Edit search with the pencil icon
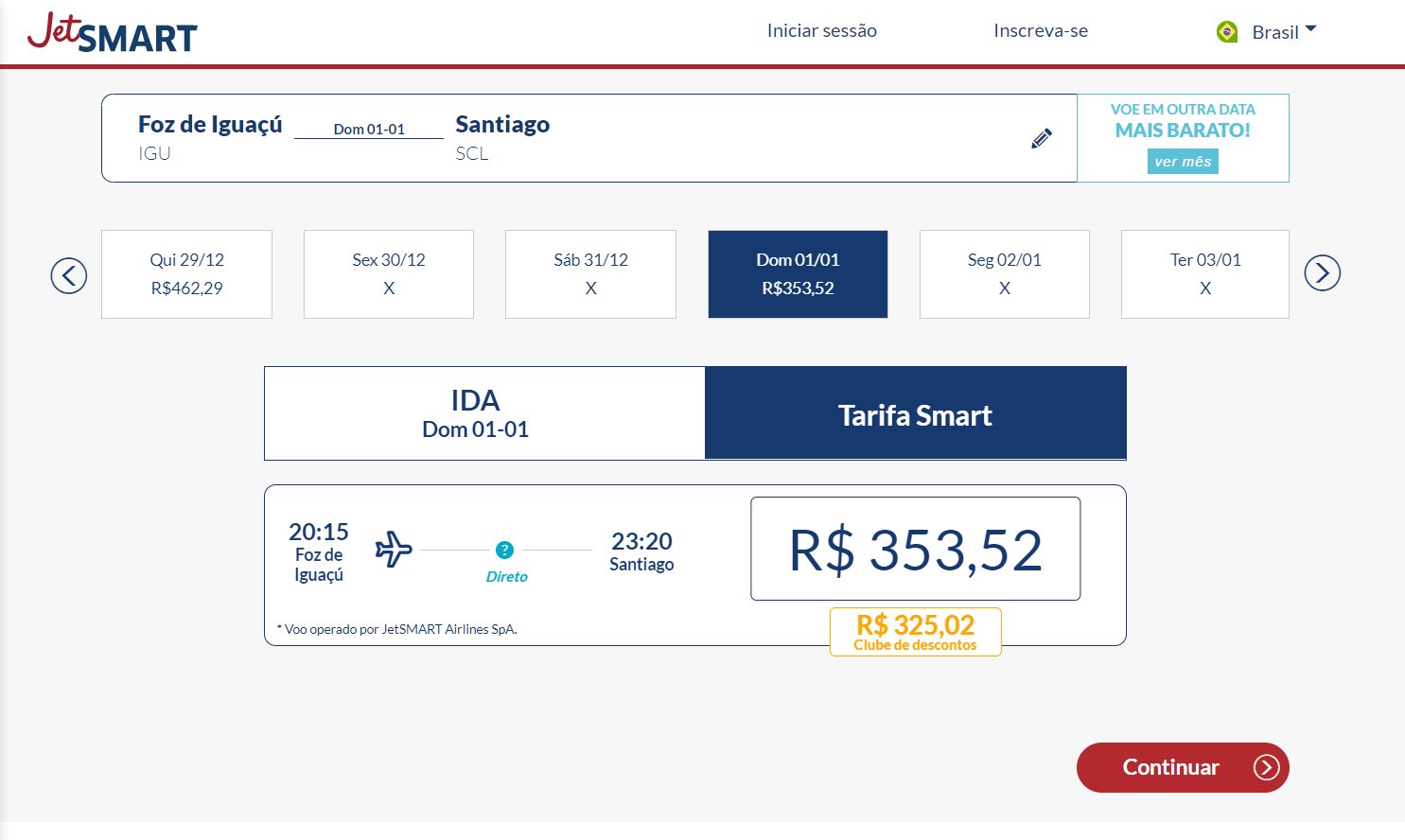1405x840 pixels. point(1042,138)
